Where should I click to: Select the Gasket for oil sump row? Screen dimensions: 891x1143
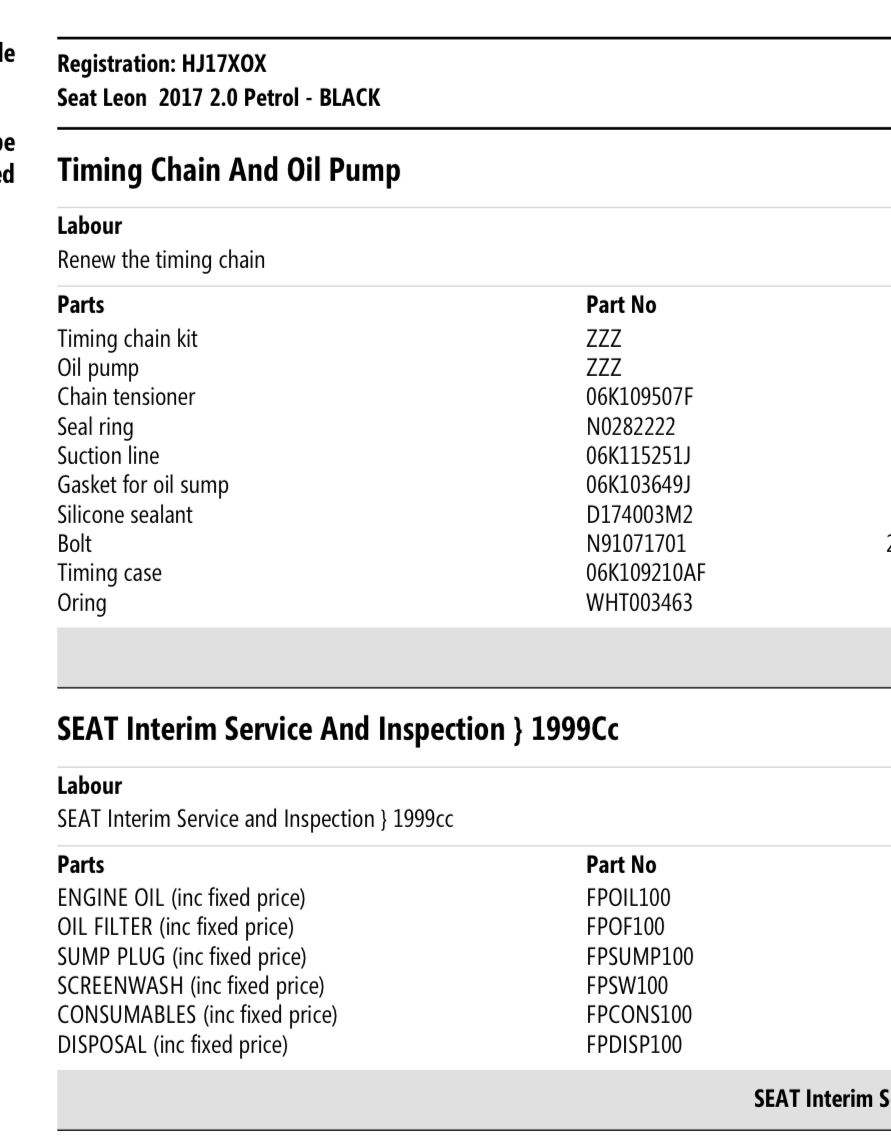[143, 485]
